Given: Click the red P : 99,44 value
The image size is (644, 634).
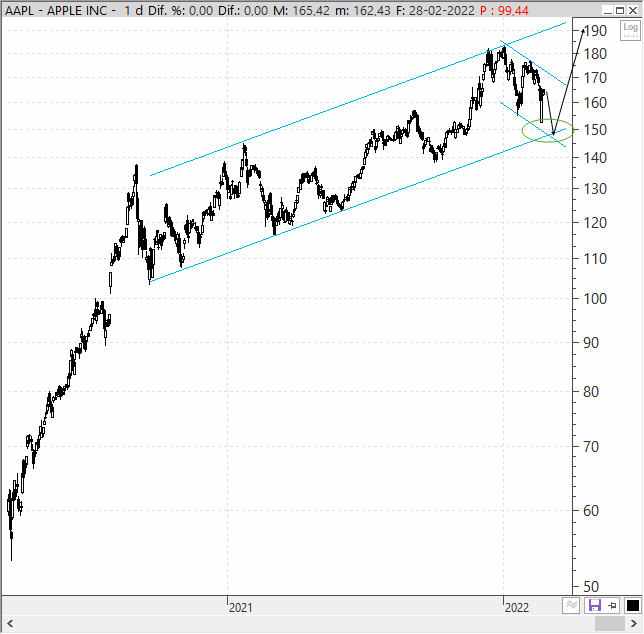Looking at the screenshot, I should (504, 10).
